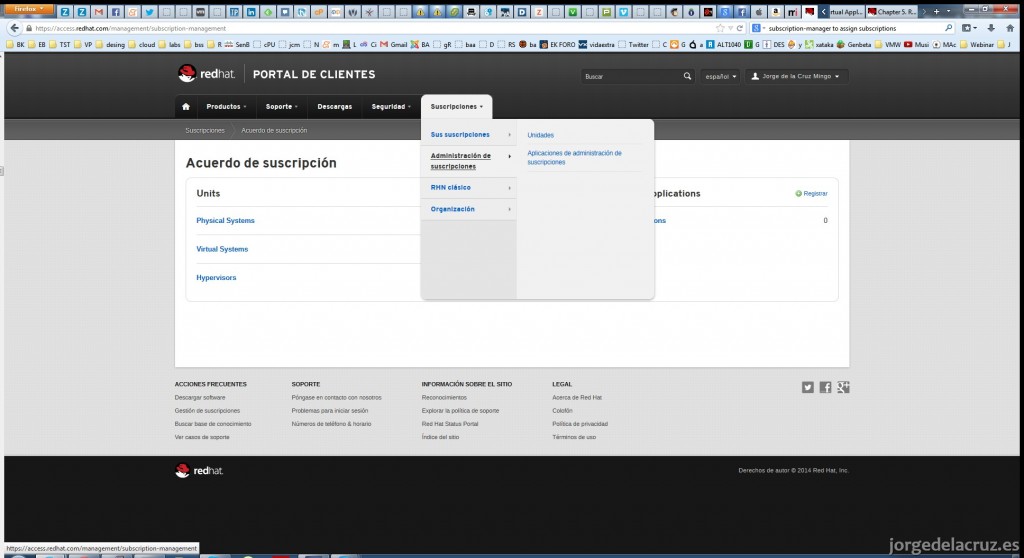Select Administración de suscripciones menu item

tap(469, 161)
